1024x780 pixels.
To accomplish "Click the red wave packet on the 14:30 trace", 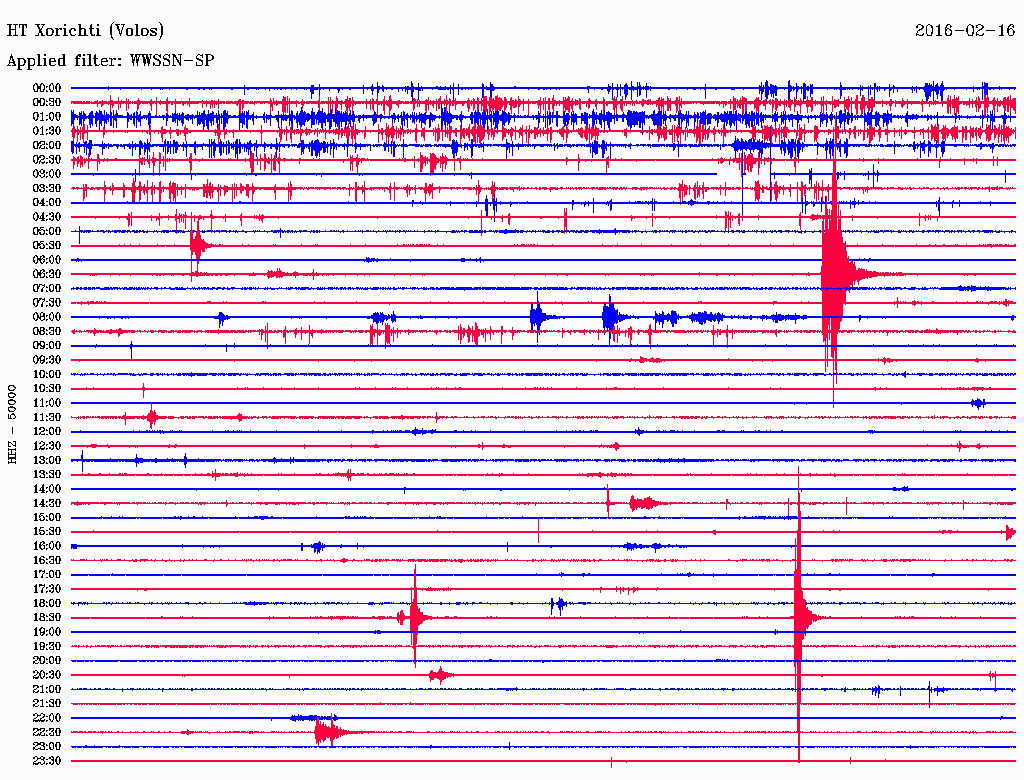I will point(645,503).
